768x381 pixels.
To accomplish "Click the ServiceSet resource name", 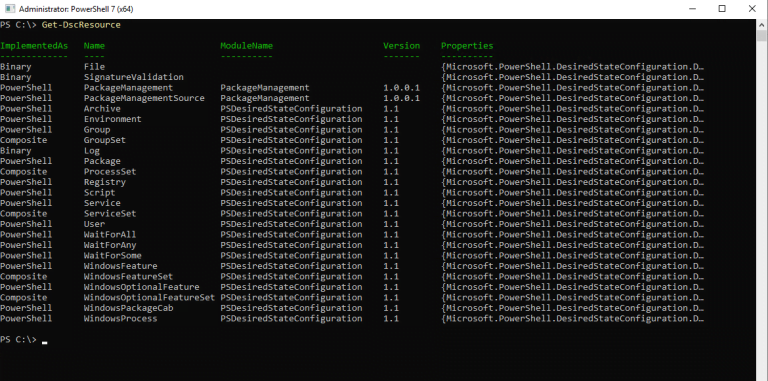I will pyautogui.click(x=110, y=214).
